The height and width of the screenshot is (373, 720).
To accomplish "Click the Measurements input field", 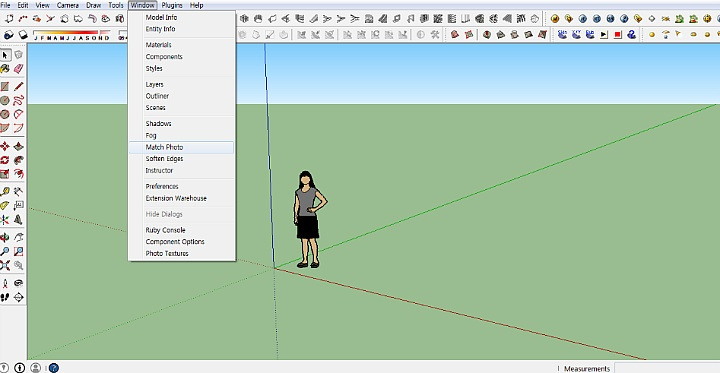I will point(667,368).
